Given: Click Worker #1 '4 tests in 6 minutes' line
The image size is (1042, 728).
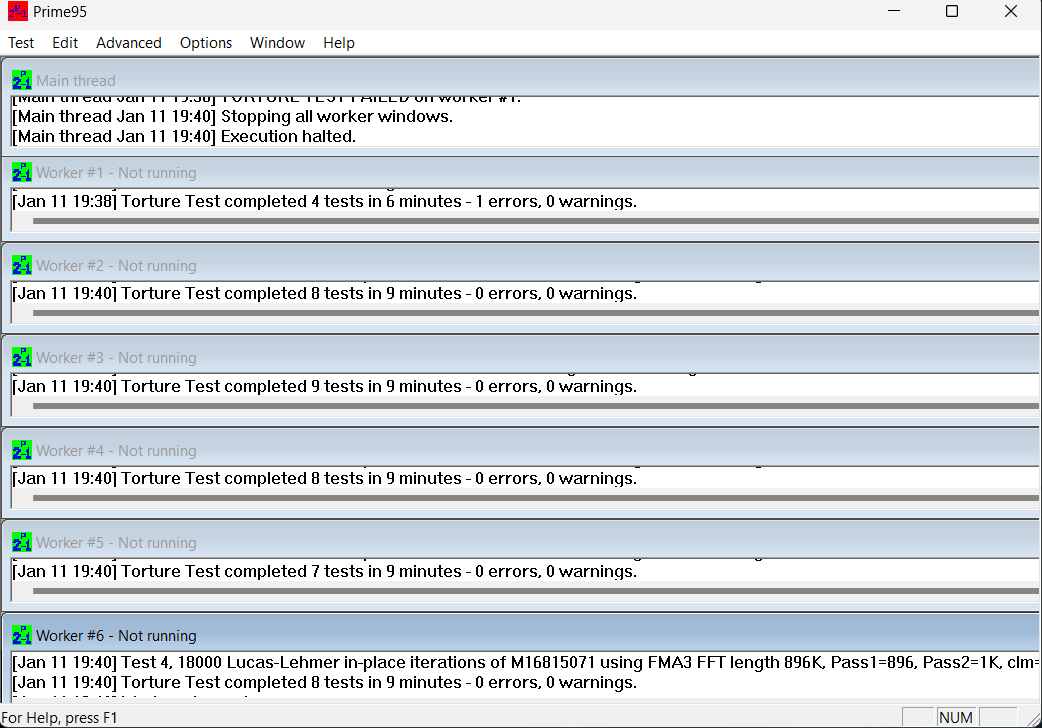Looking at the screenshot, I should (x=324, y=201).
